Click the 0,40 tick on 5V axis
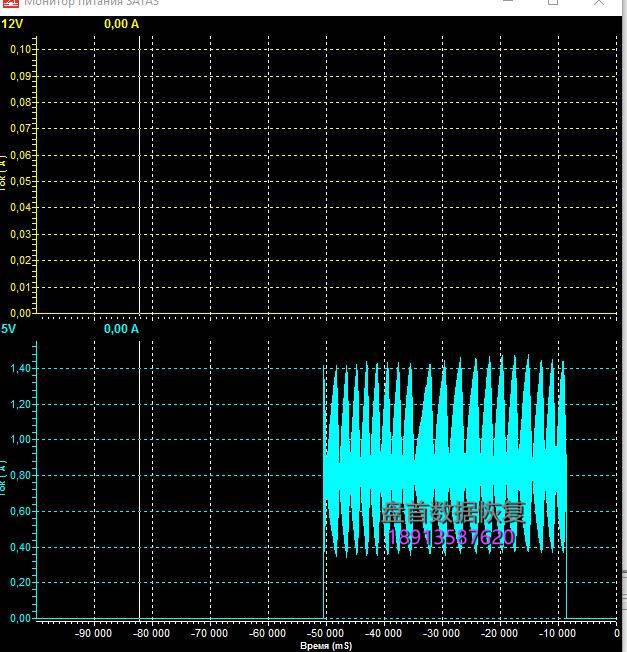The image size is (627, 652). tap(21, 547)
